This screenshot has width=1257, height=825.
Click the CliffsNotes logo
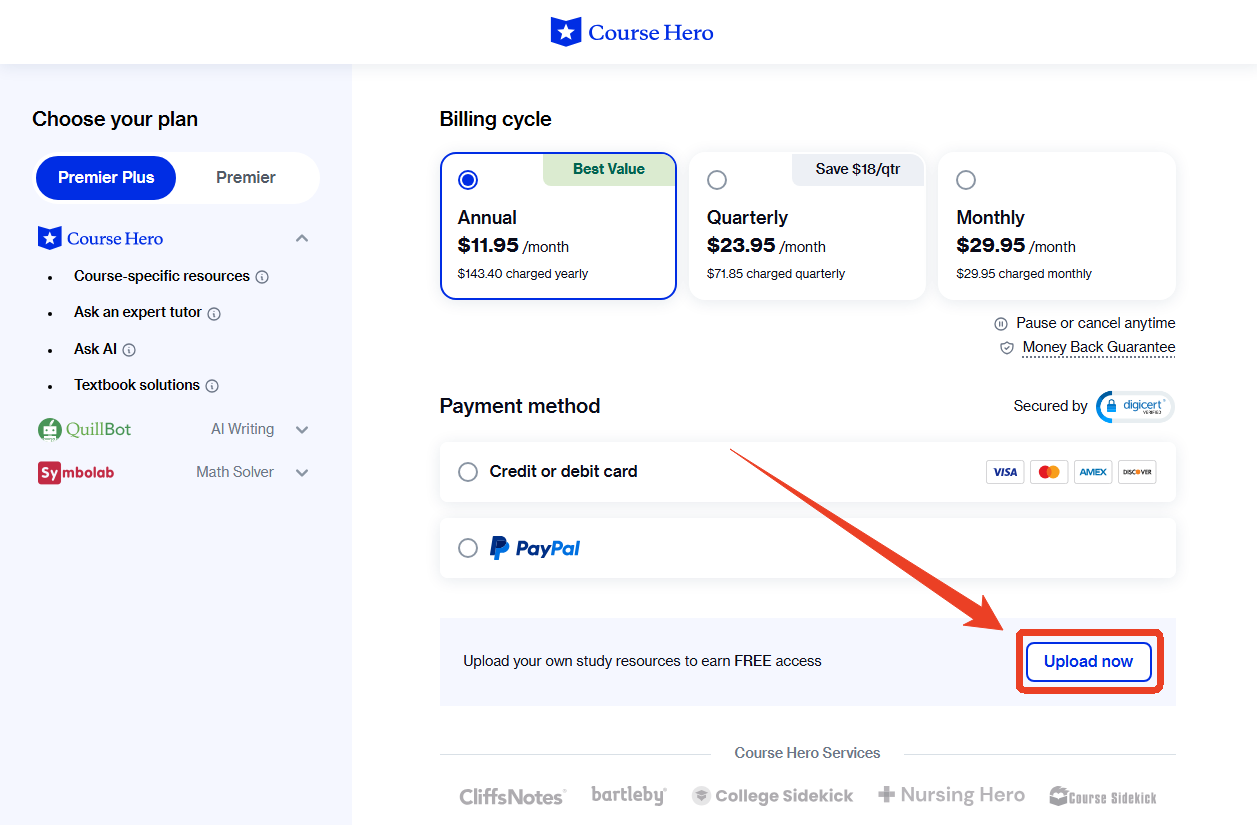tap(513, 797)
